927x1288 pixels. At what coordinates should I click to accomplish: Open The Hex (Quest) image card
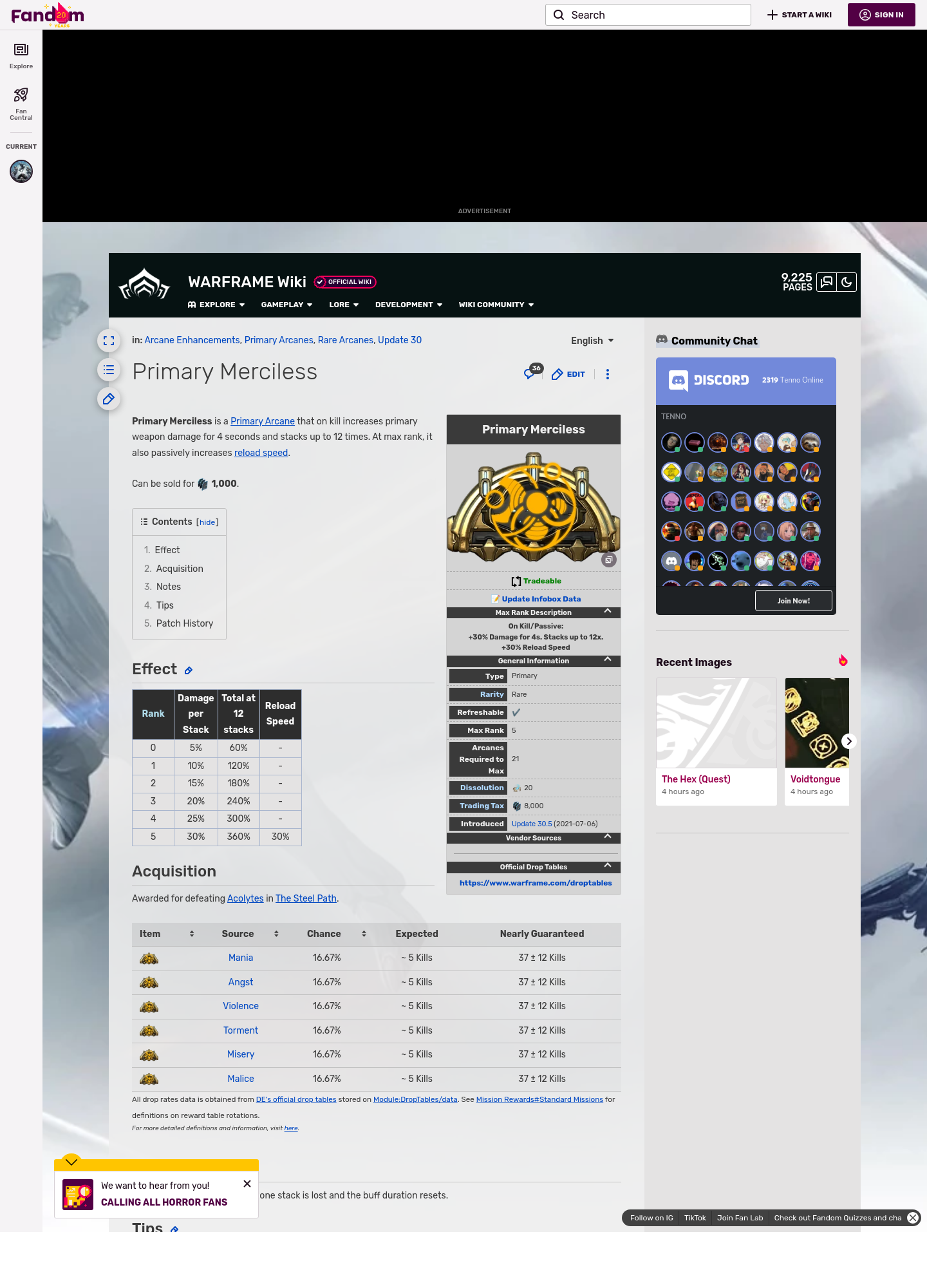[716, 741]
